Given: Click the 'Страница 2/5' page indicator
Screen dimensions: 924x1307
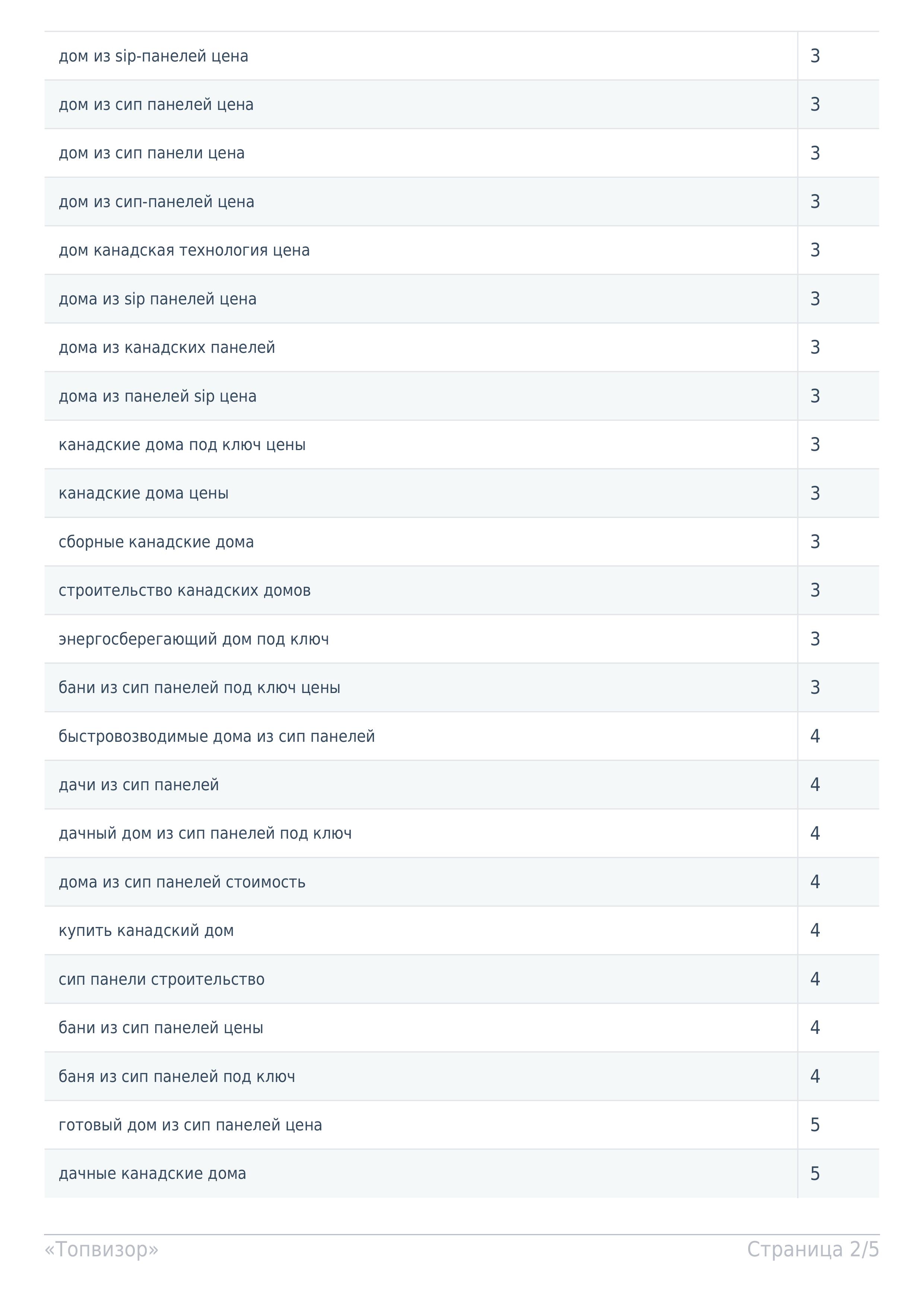Looking at the screenshot, I should pos(813,1250).
